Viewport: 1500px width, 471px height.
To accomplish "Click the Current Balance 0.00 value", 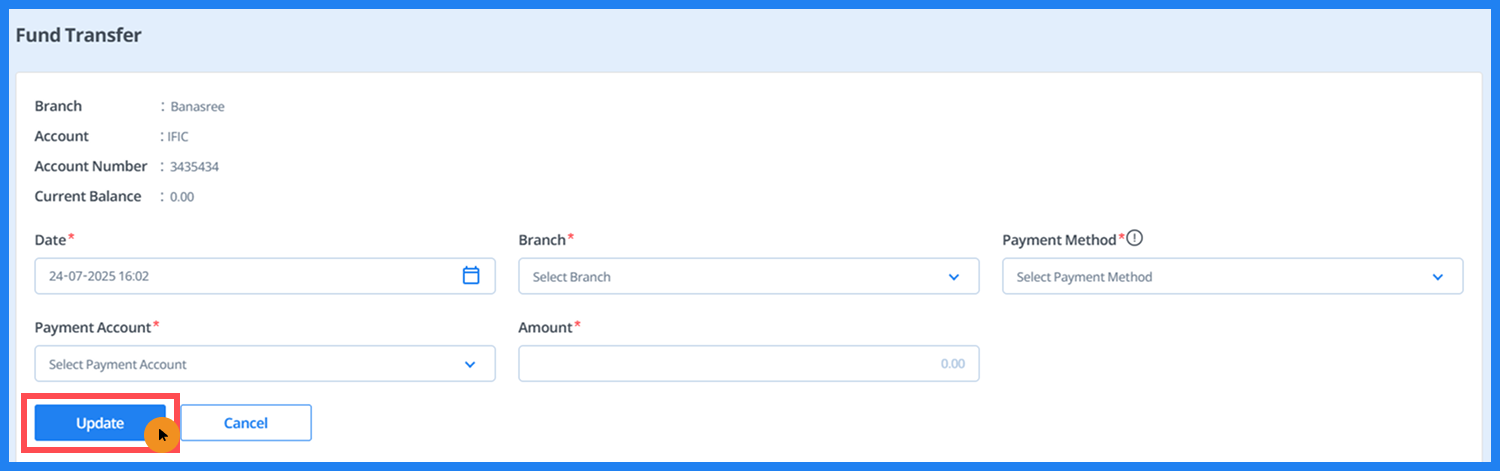I will (x=182, y=197).
